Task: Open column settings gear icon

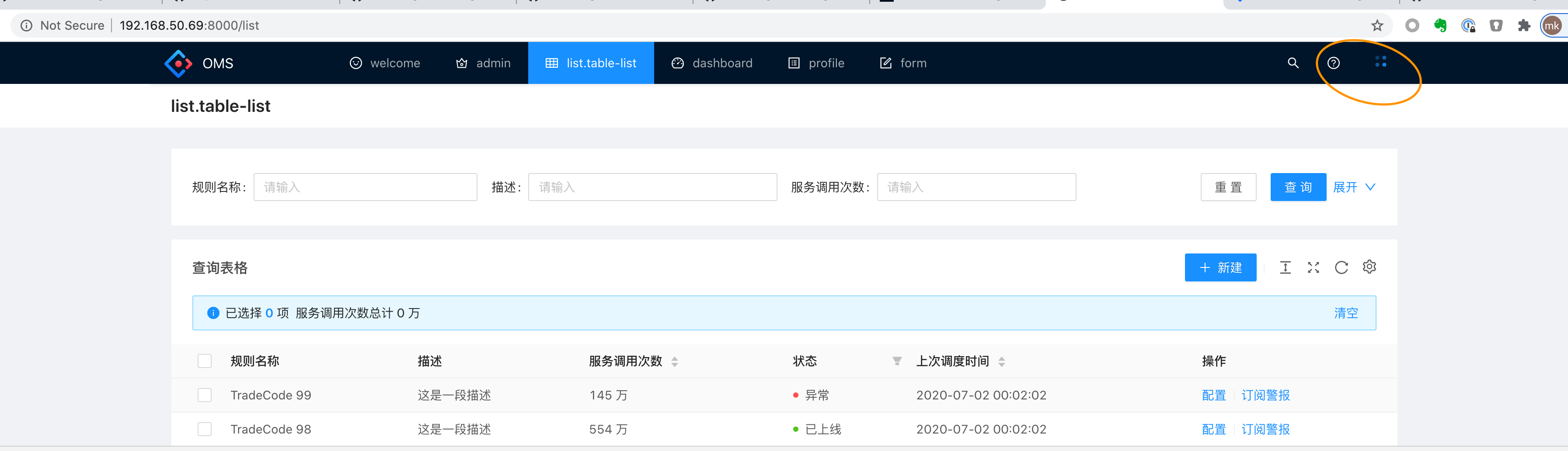Action: pyautogui.click(x=1369, y=267)
